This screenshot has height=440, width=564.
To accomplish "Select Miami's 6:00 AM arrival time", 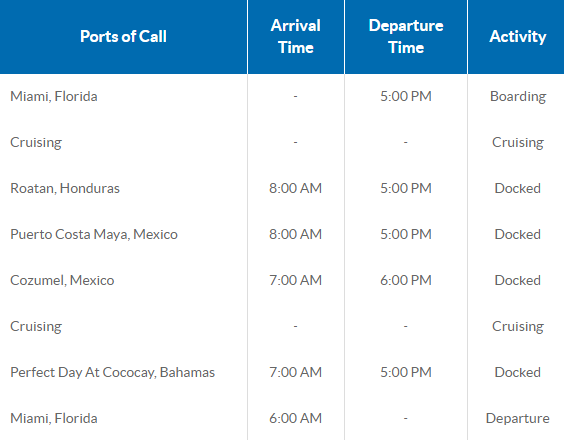I will [x=295, y=418].
